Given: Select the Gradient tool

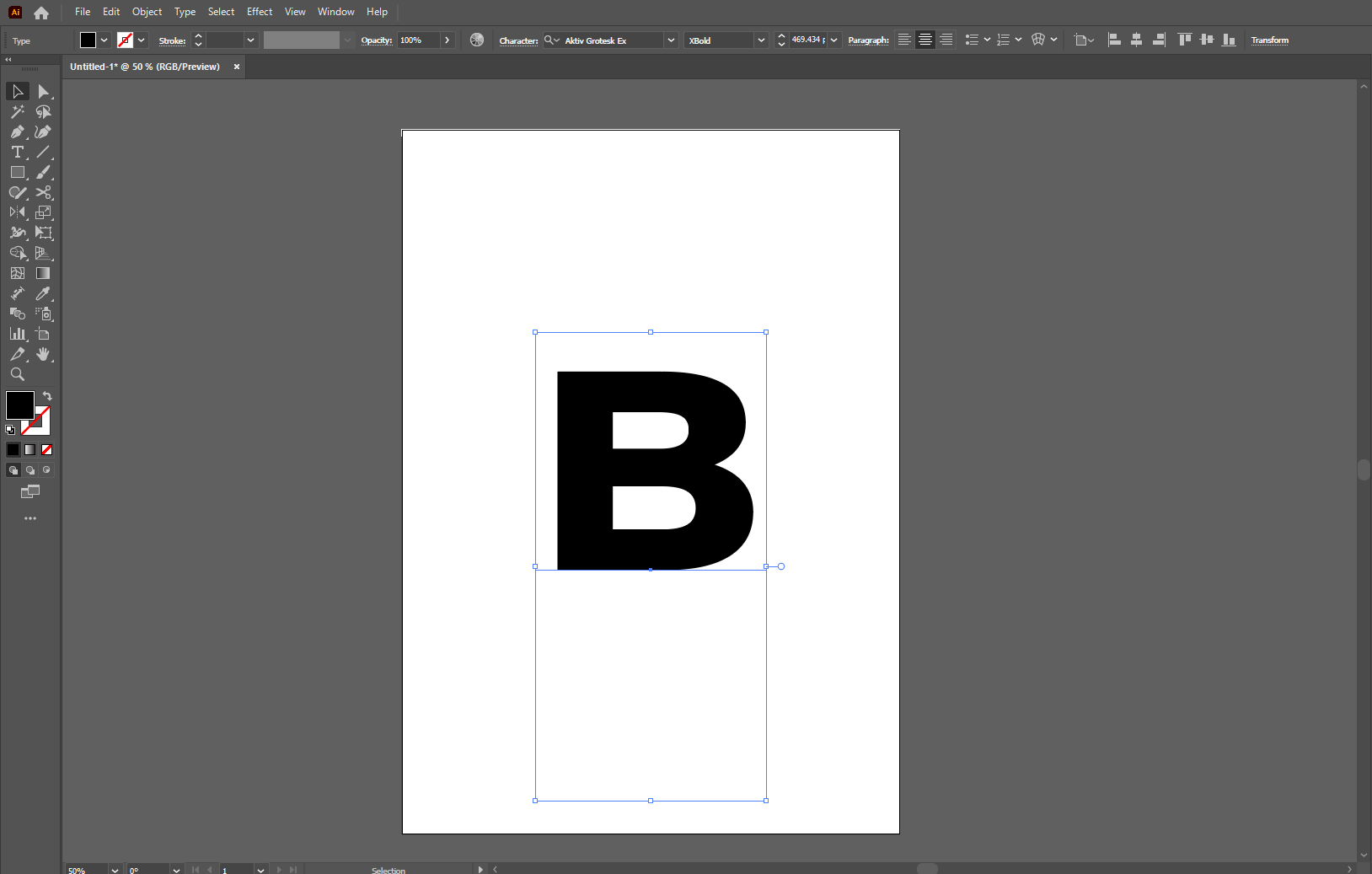Looking at the screenshot, I should pos(44,273).
